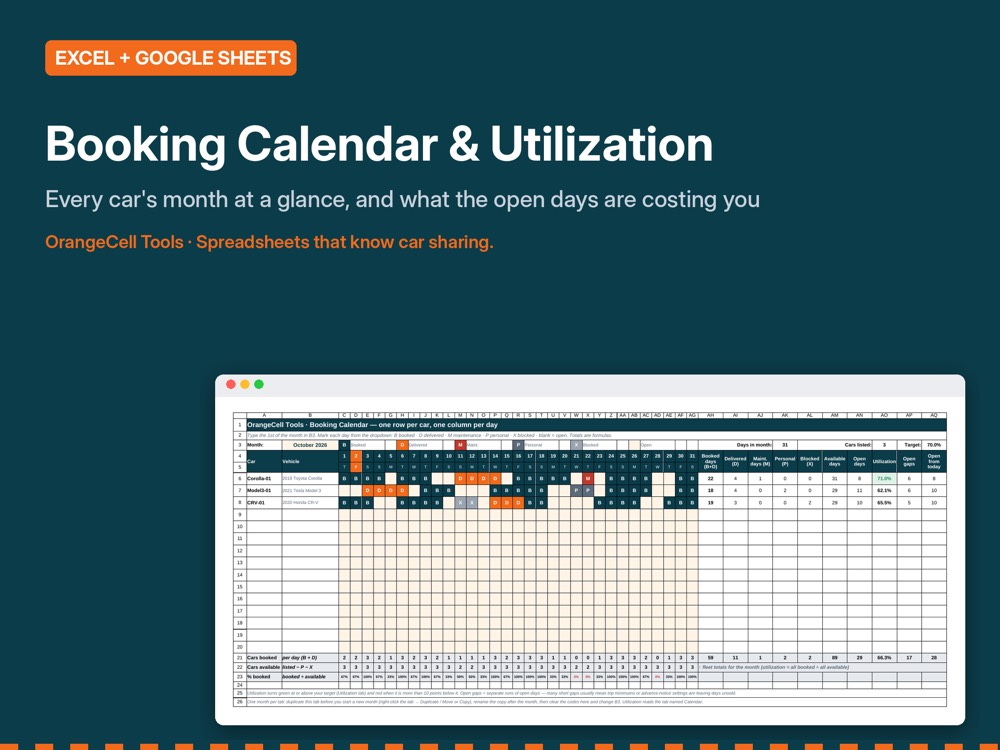Select row number 10 header
1000x750 pixels.
coord(240,527)
